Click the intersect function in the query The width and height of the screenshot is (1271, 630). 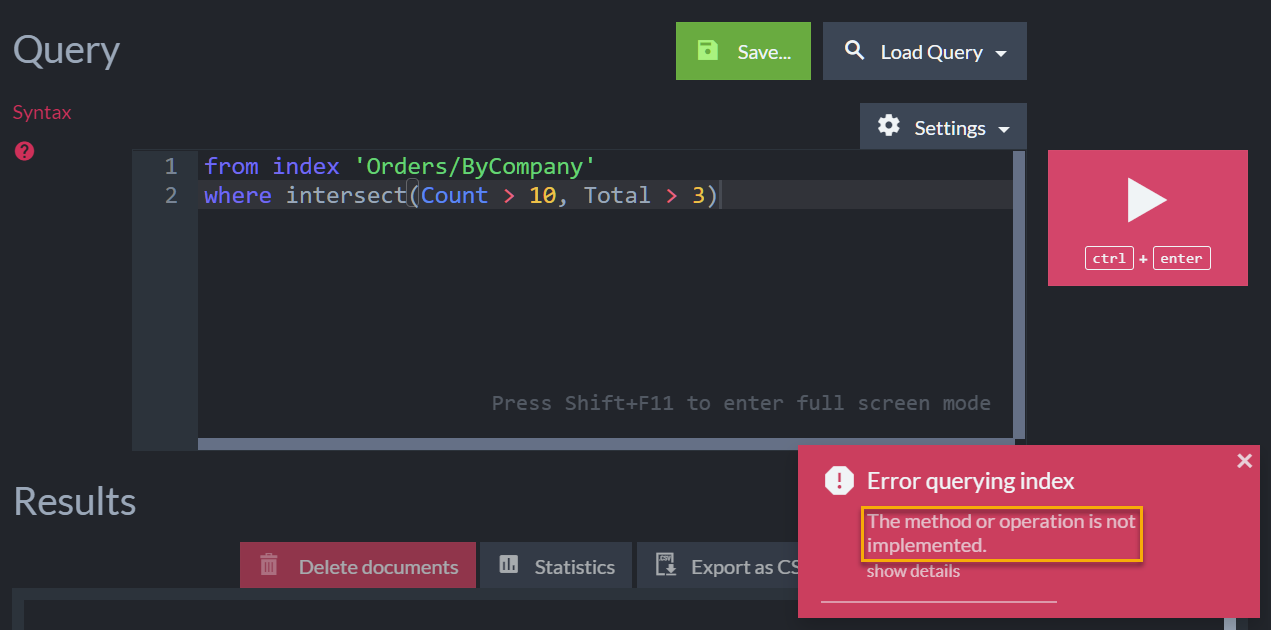coord(346,195)
